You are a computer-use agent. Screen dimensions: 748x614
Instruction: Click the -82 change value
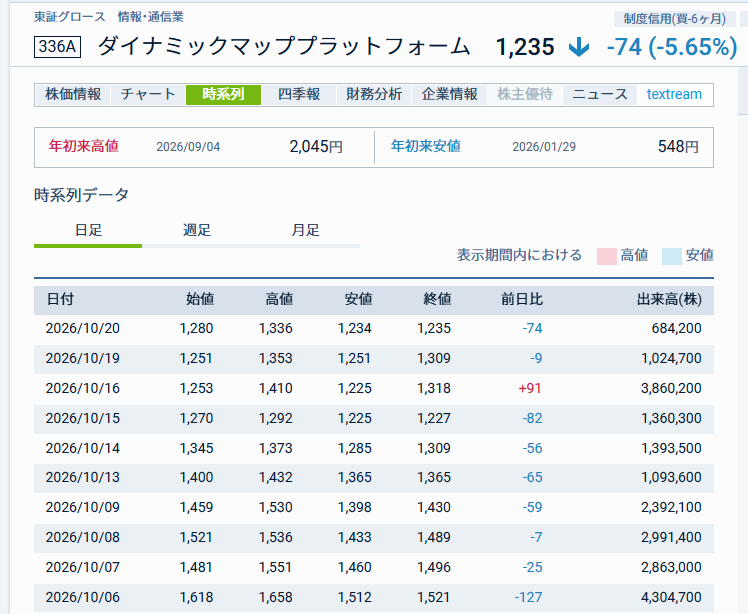click(x=532, y=418)
